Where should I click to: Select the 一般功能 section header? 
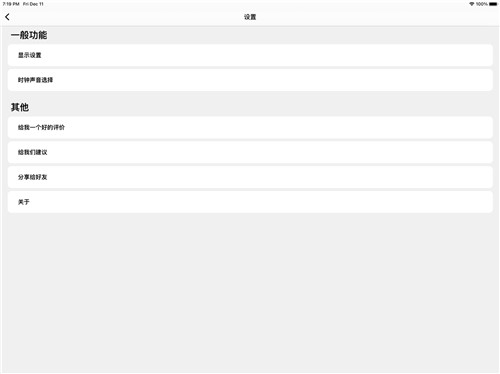(29, 35)
